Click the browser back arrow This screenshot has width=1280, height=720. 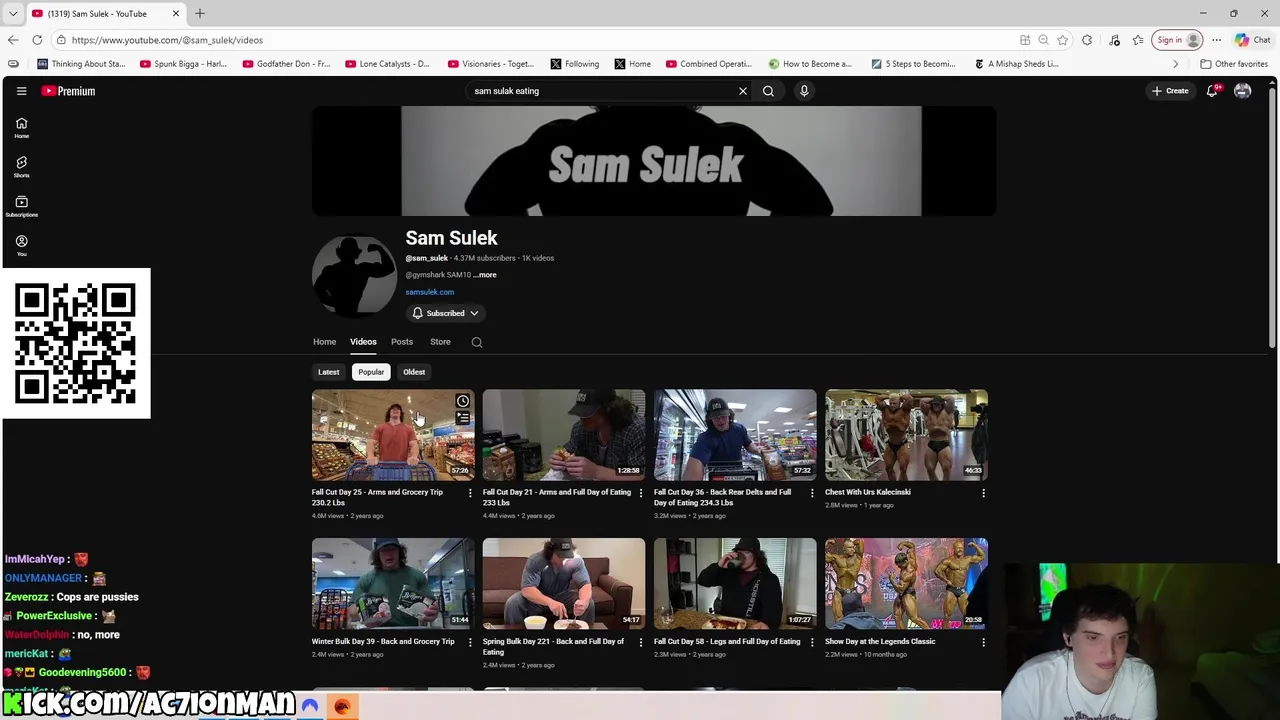[x=13, y=40]
